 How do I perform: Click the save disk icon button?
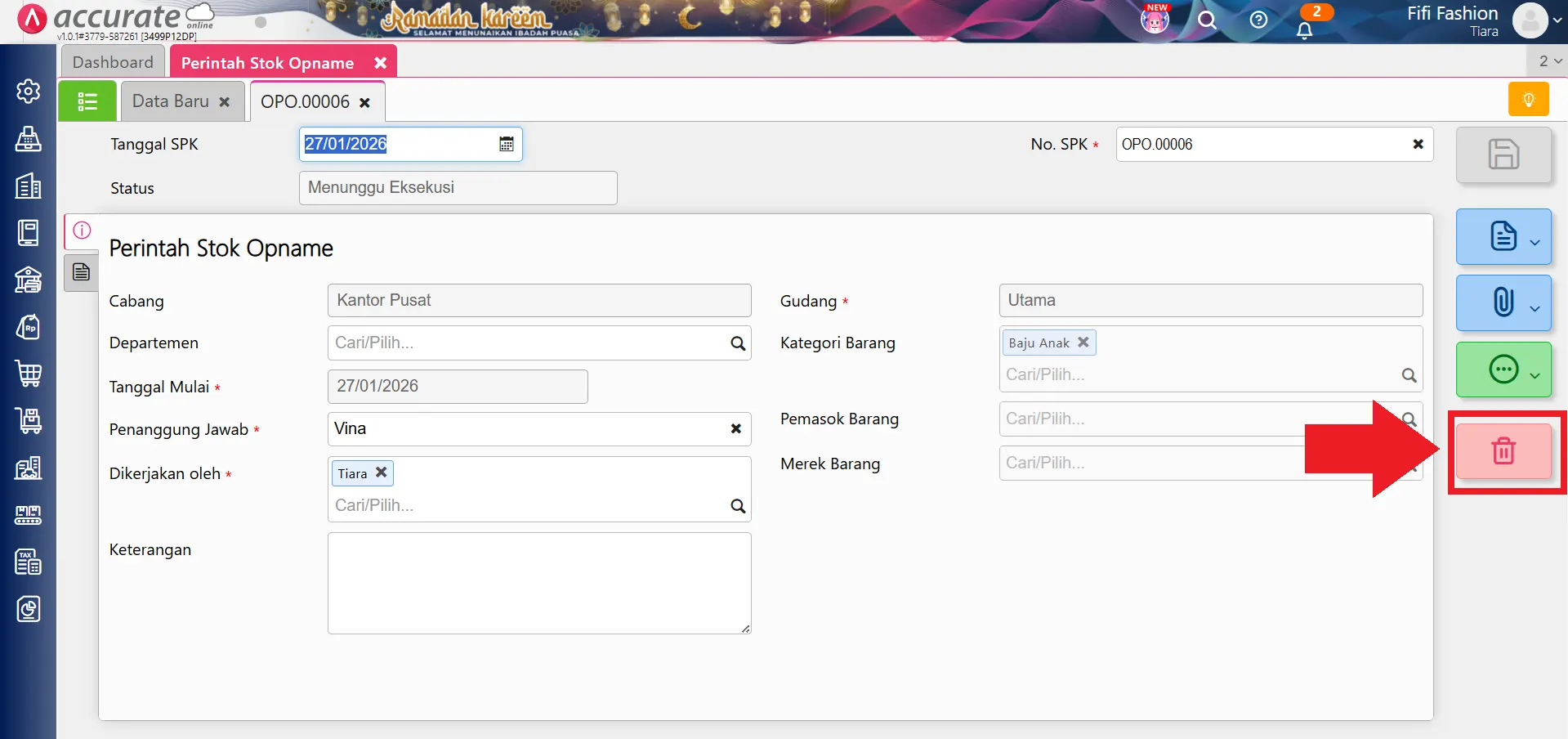(1503, 155)
